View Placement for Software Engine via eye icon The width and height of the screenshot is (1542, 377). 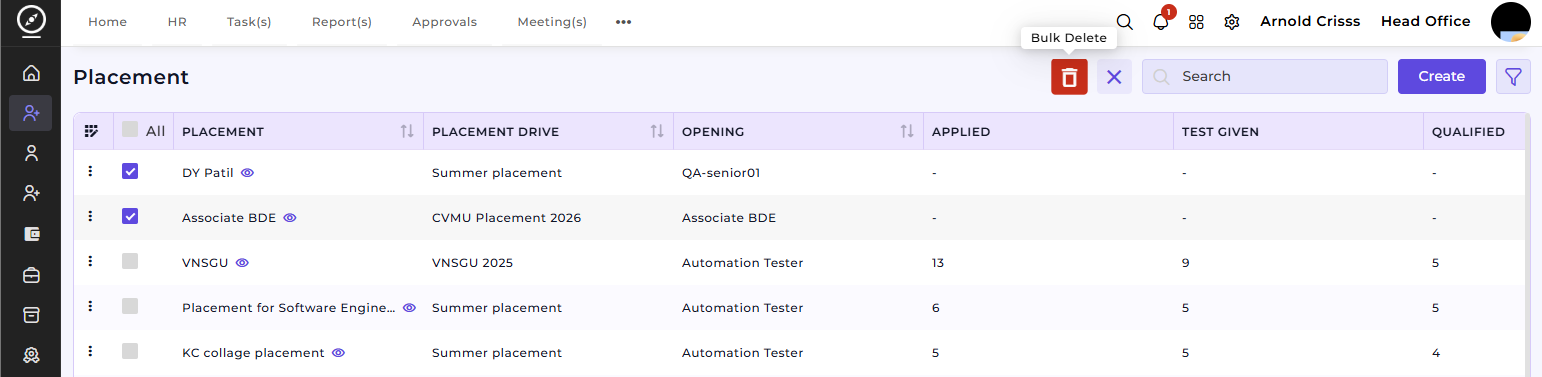click(409, 308)
